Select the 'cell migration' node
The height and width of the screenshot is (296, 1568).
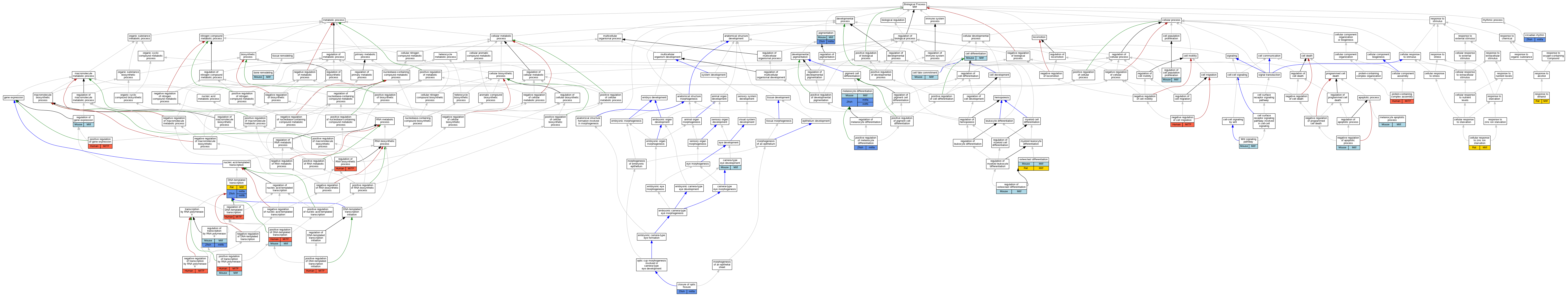[1209, 75]
